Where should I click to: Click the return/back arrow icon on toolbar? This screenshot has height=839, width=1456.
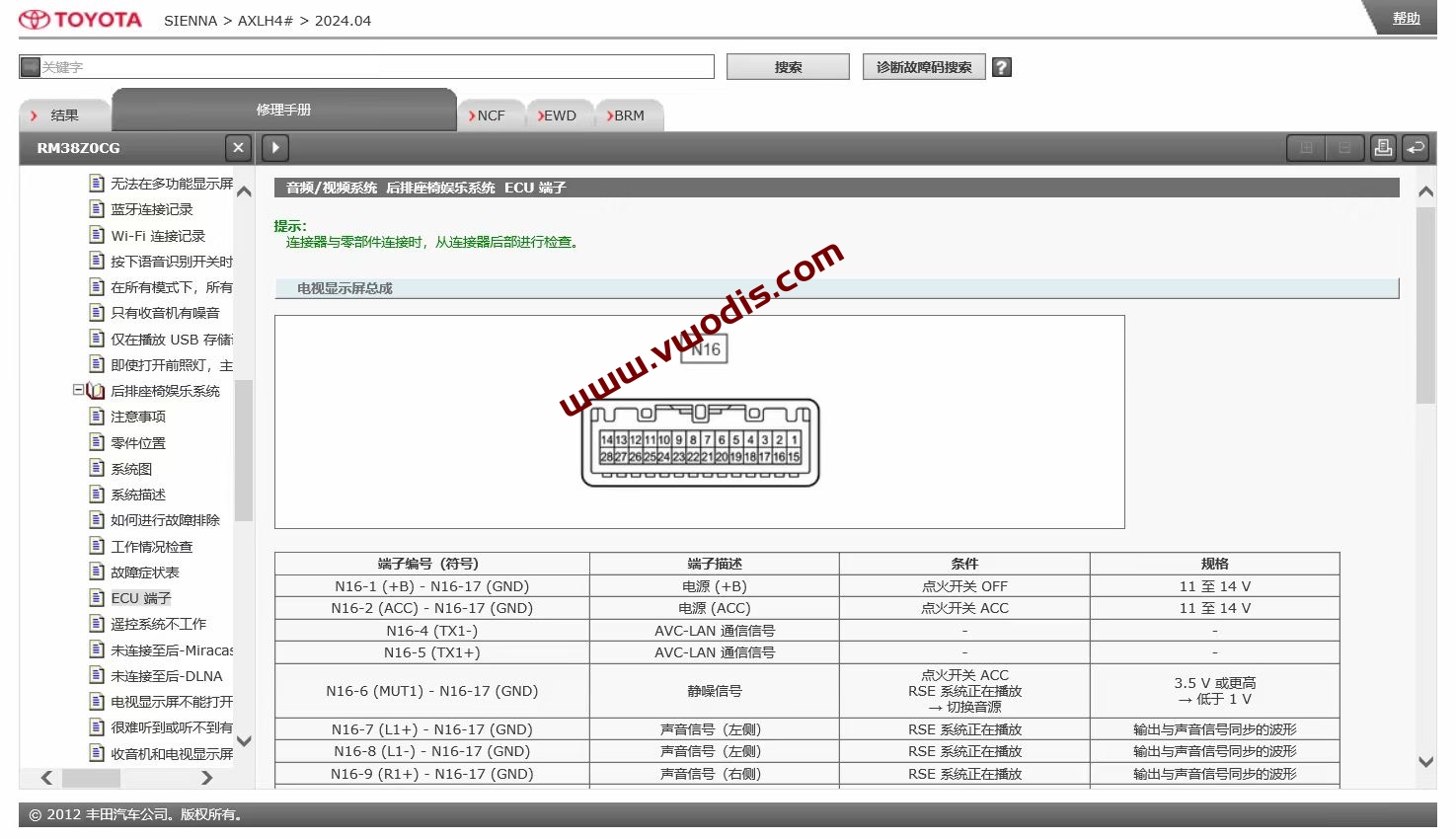tap(1416, 147)
